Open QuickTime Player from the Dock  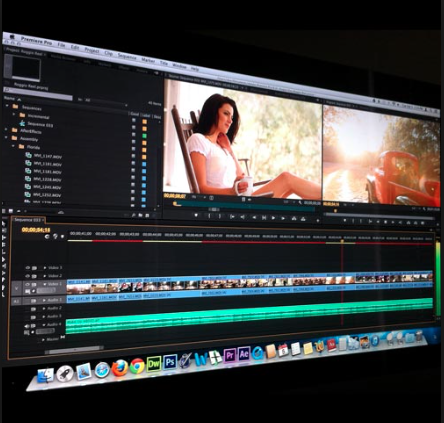tap(258, 352)
